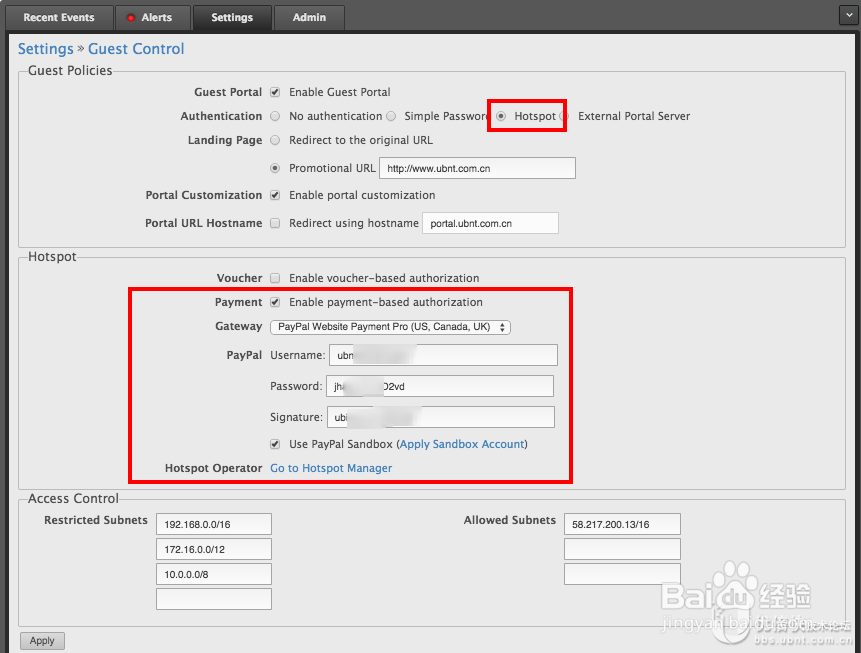
Task: Open Apply Sandbox Account link
Action: click(462, 444)
